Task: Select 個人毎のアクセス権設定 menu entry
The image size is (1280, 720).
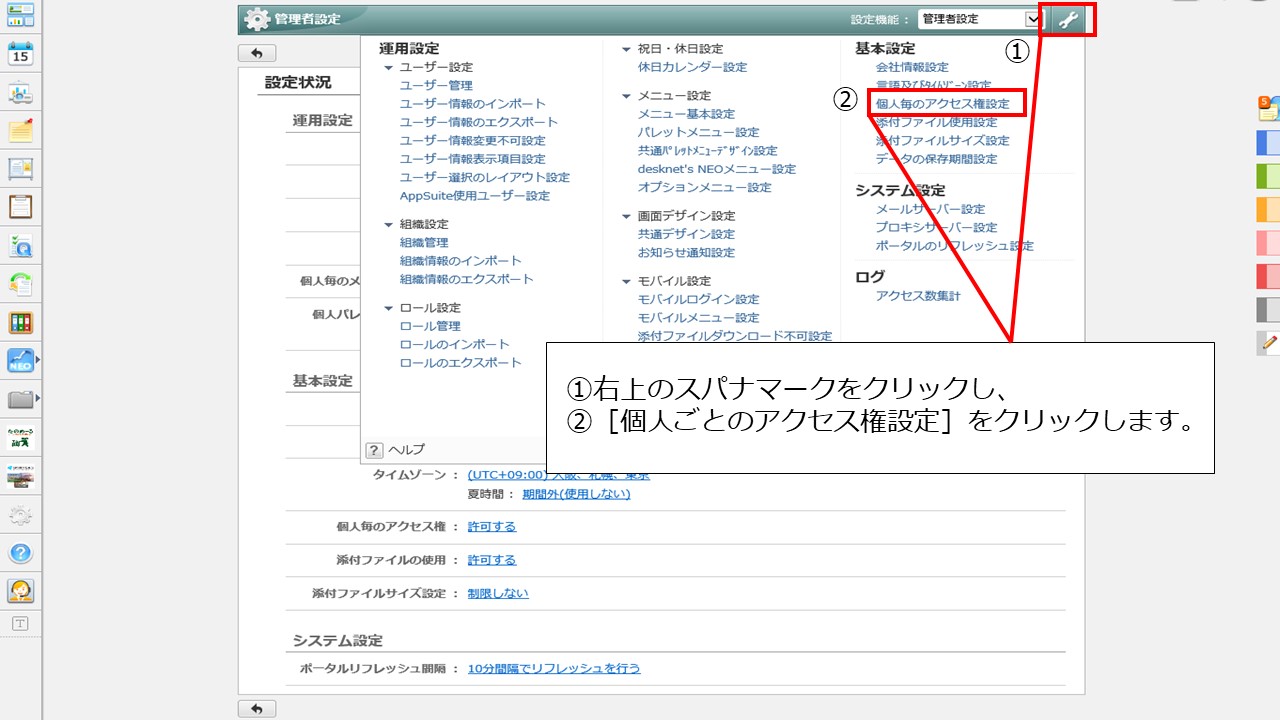Action: tap(942, 104)
